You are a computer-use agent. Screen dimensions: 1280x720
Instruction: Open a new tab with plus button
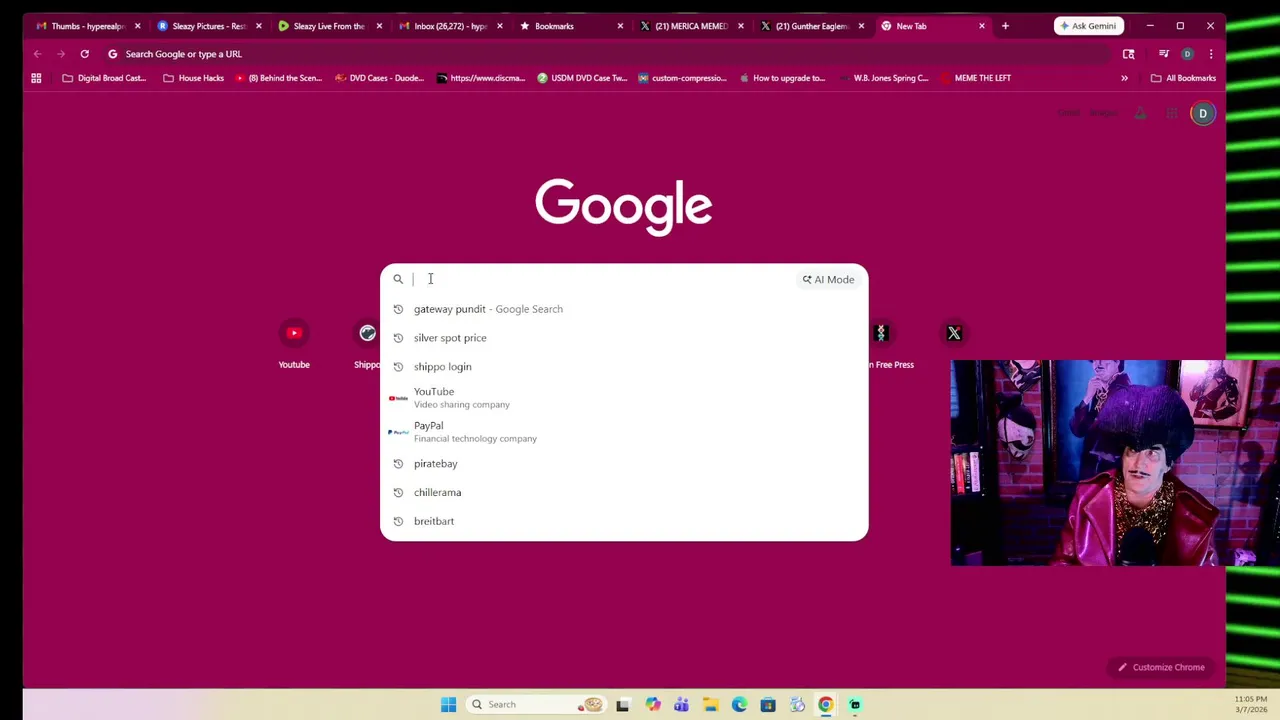pos(1005,26)
